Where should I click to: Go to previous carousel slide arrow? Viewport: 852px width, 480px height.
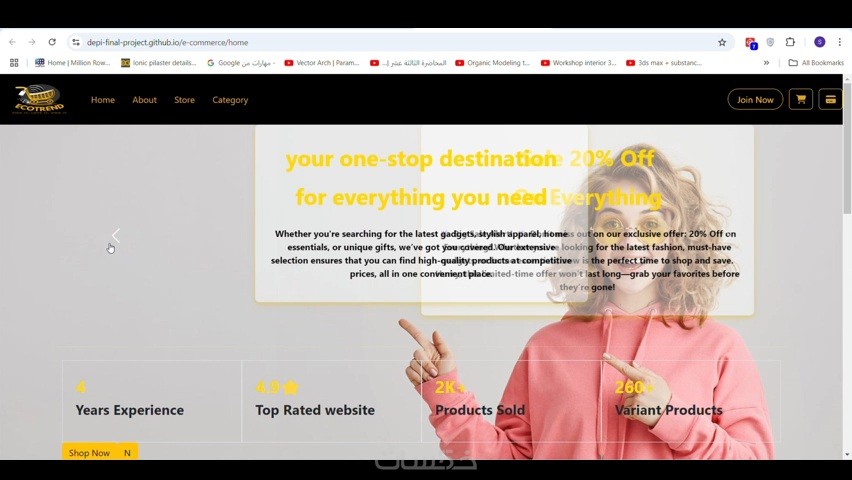point(116,235)
